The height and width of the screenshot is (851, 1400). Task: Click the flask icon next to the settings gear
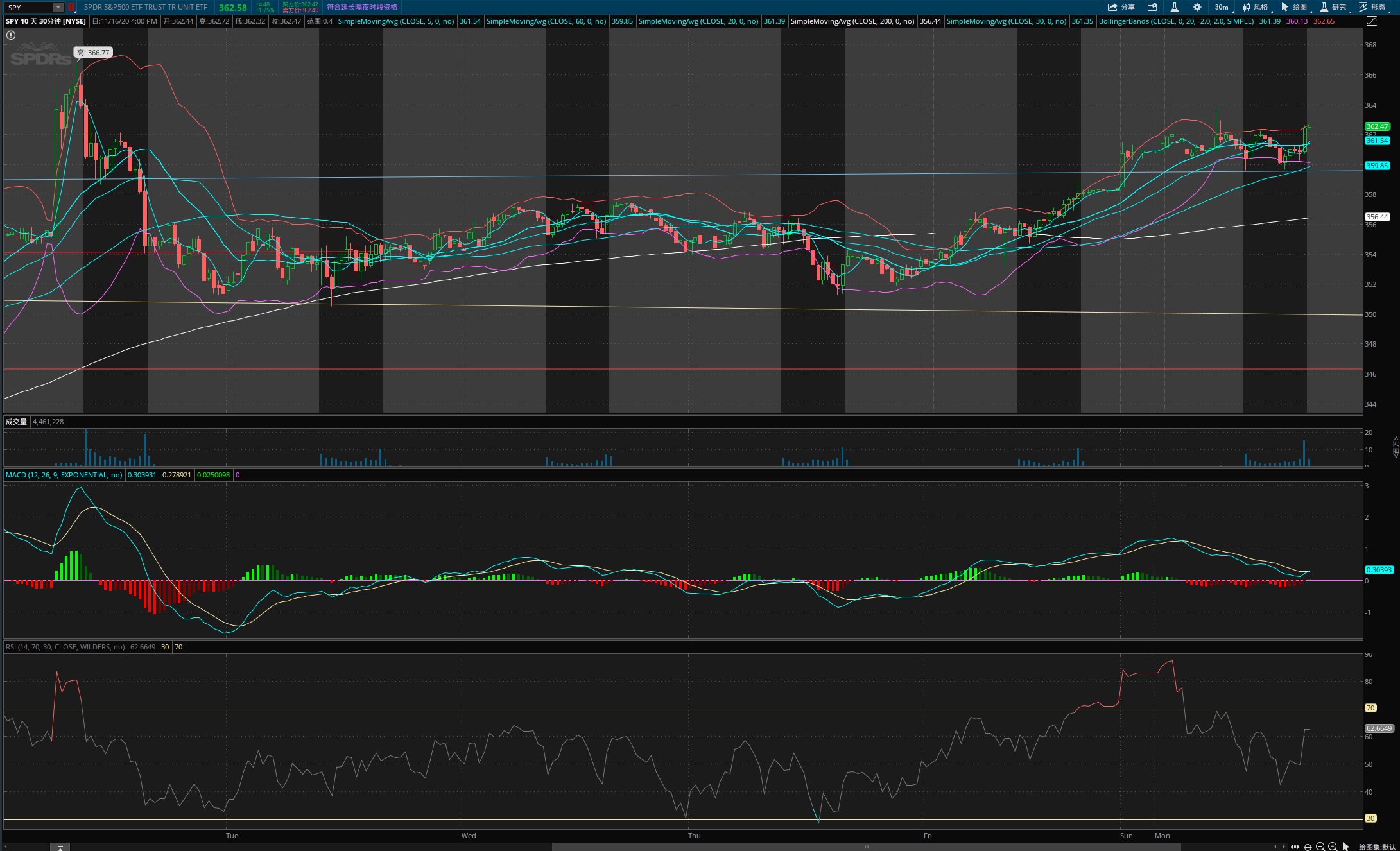coord(1174,7)
